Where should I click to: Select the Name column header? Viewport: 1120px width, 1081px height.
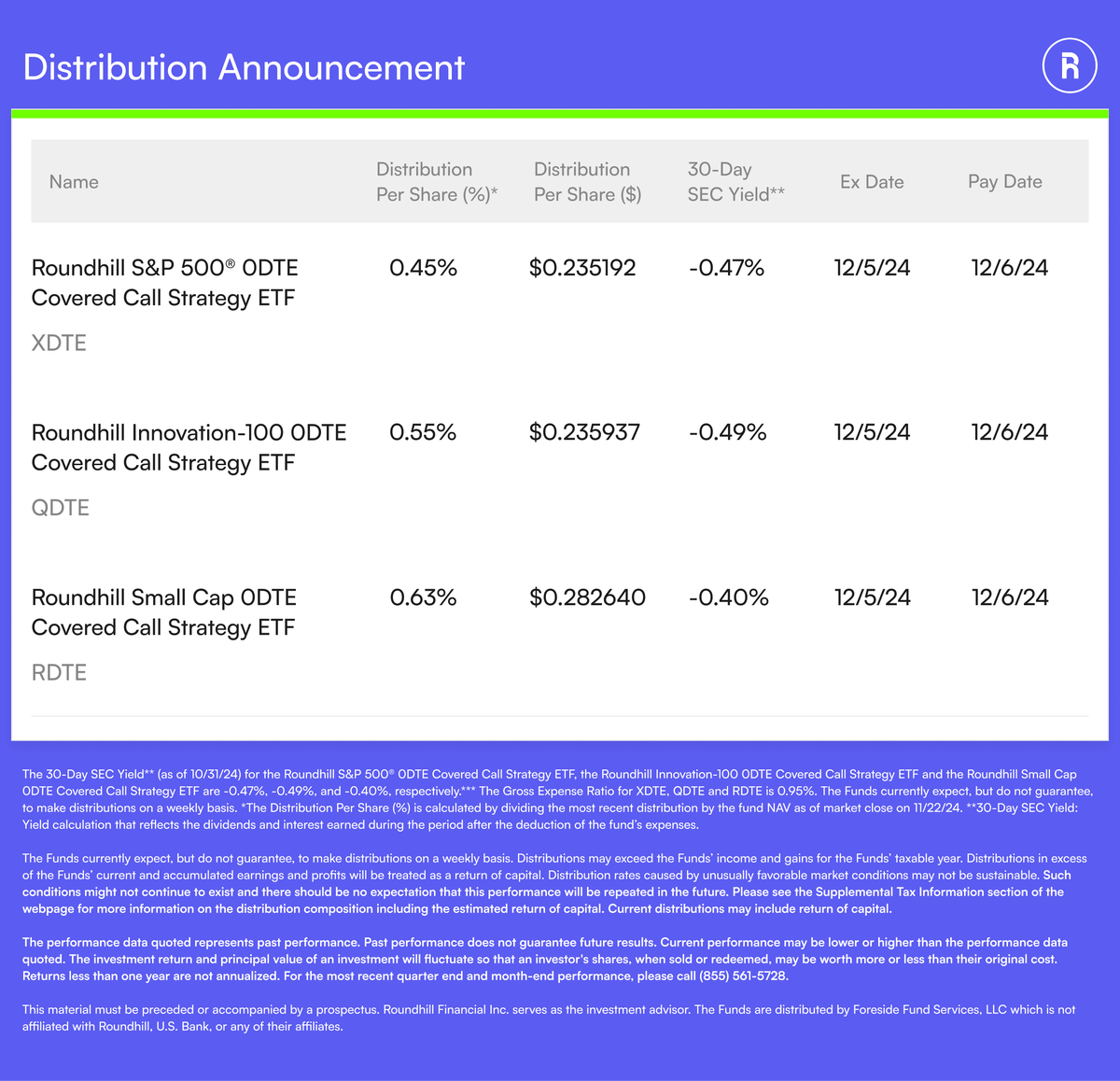point(74,182)
